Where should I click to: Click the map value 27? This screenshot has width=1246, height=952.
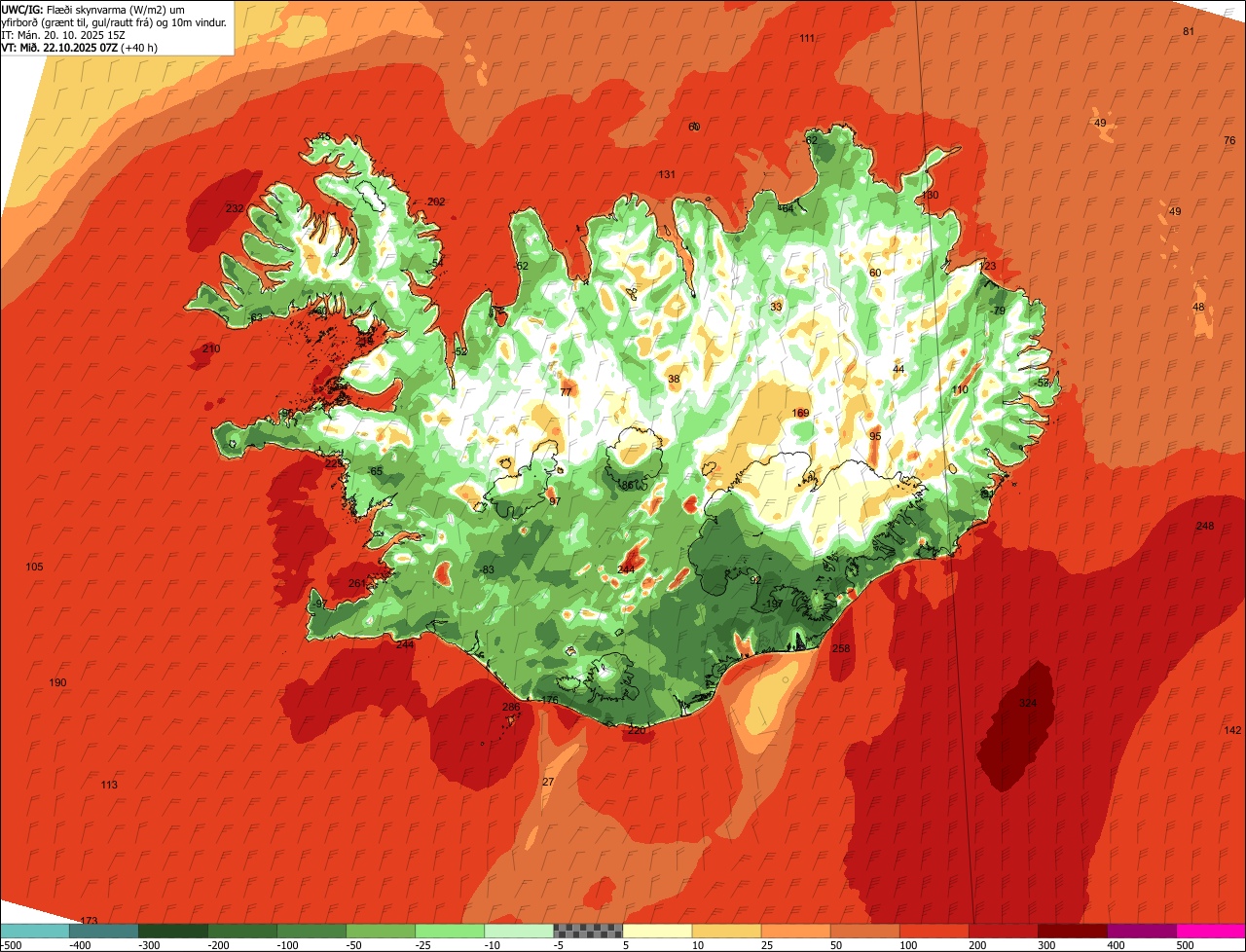click(x=548, y=783)
